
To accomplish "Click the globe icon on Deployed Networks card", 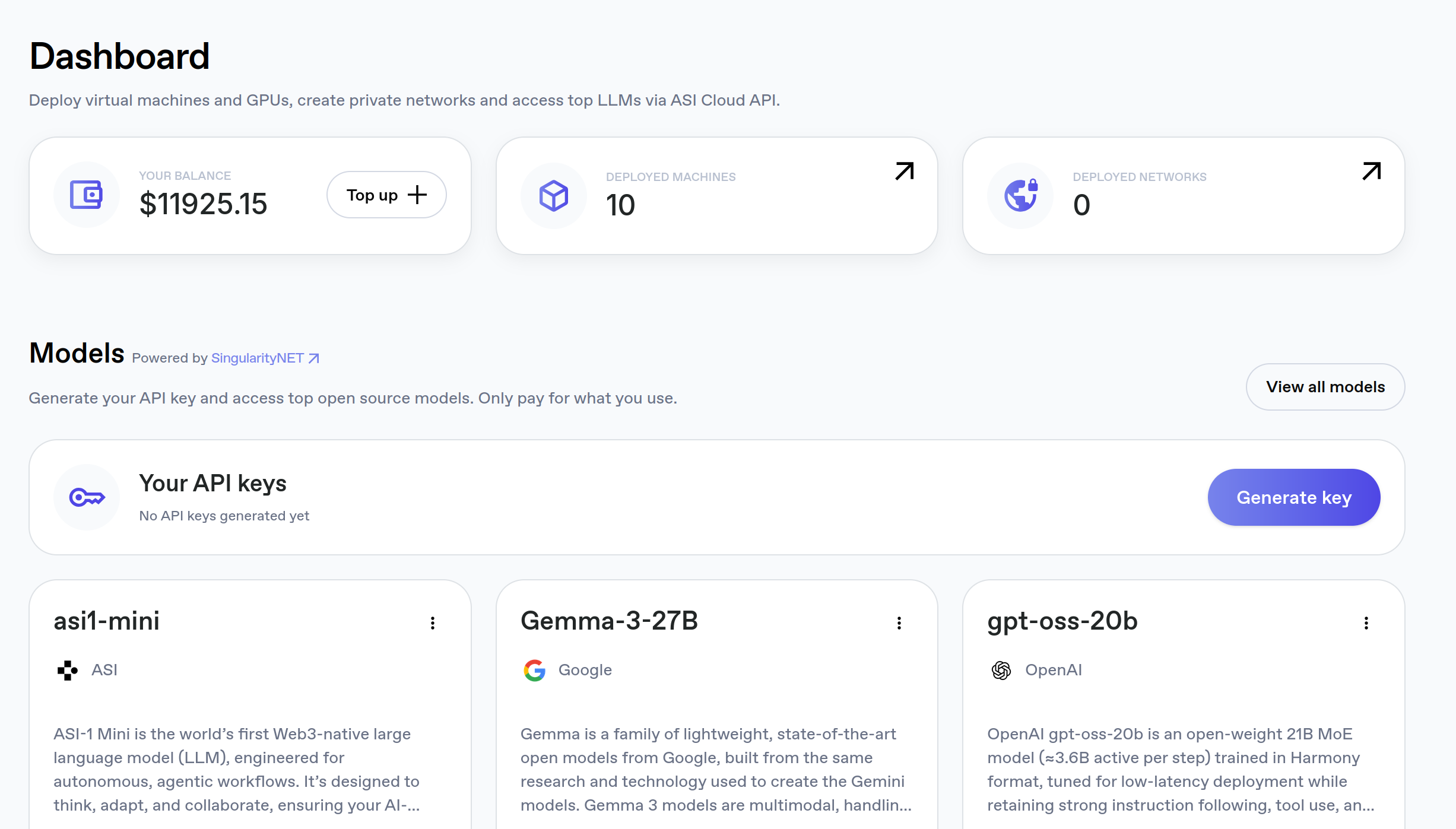I will pyautogui.click(x=1020, y=195).
